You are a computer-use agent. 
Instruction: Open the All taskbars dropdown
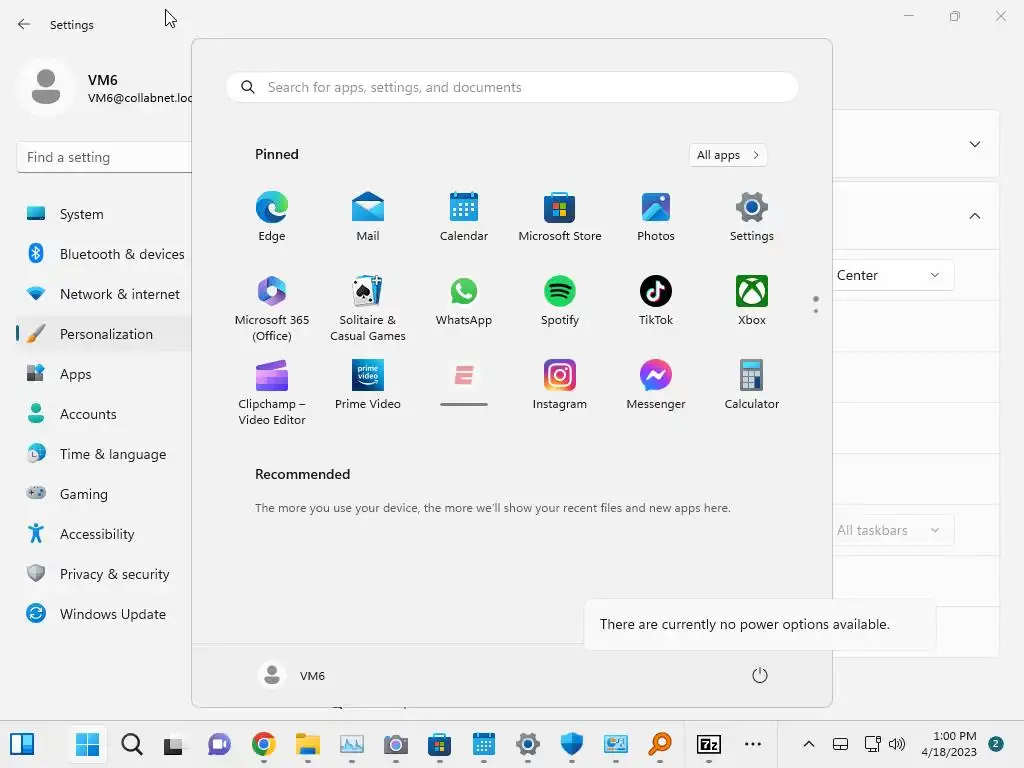pos(892,530)
